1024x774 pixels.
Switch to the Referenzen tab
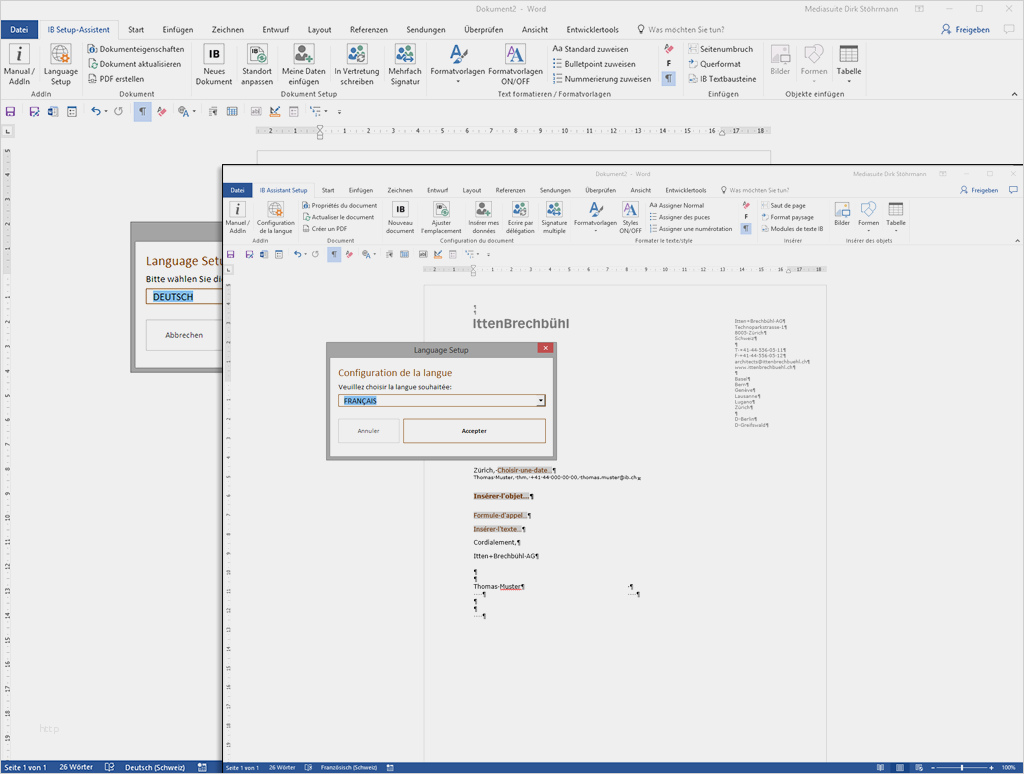pyautogui.click(x=370, y=30)
